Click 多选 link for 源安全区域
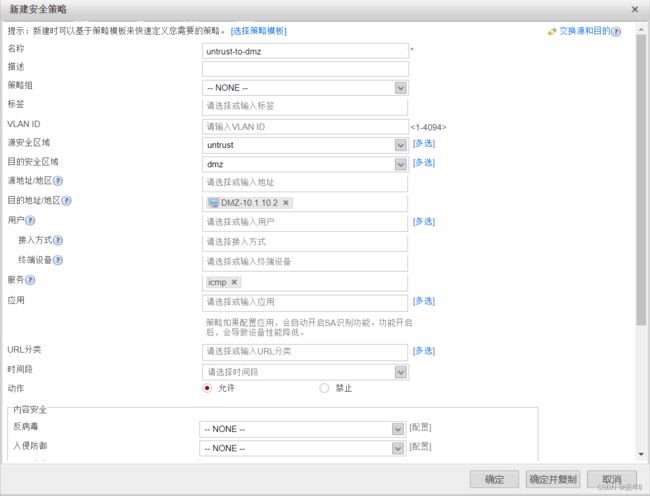The height and width of the screenshot is (496, 650). 424,143
